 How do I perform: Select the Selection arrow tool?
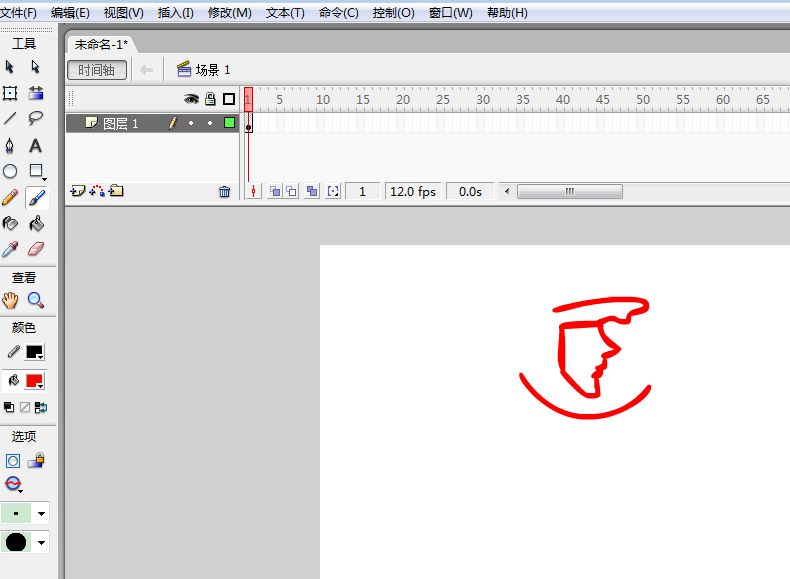coord(9,67)
